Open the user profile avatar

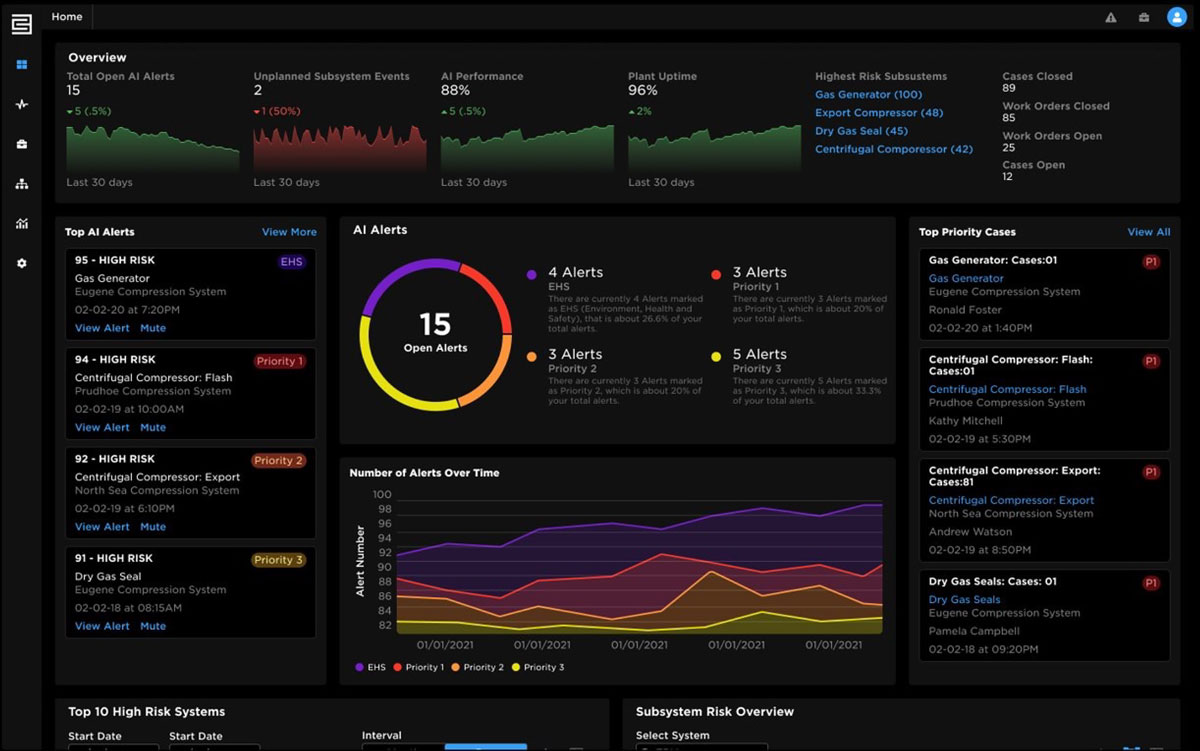pyautogui.click(x=1176, y=17)
